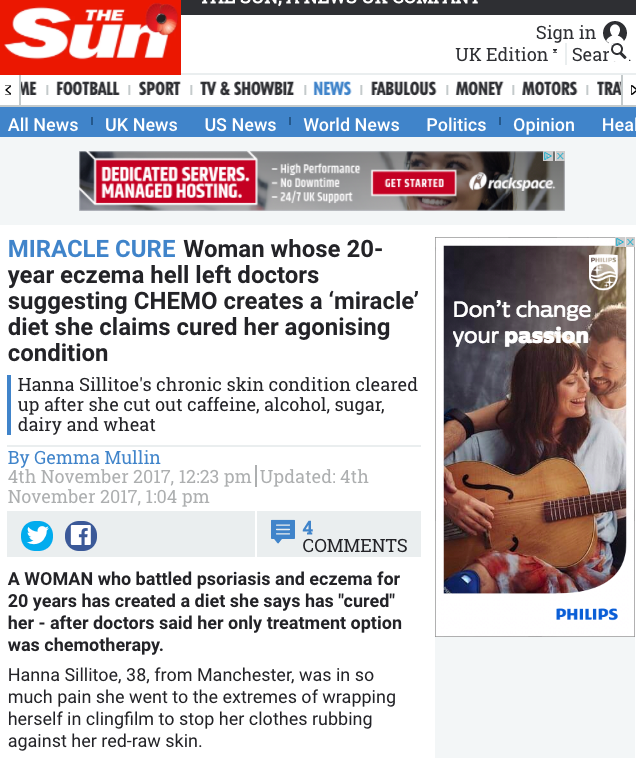Open comments speech bubble icon

pyautogui.click(x=283, y=531)
